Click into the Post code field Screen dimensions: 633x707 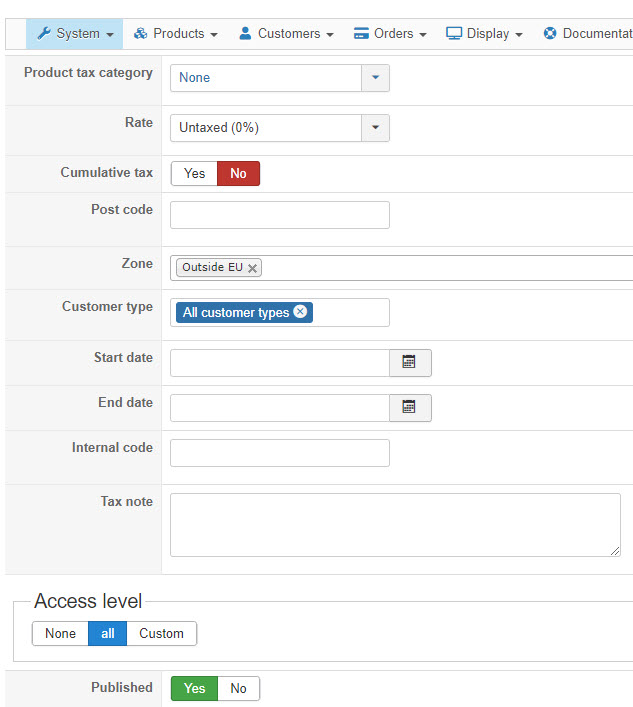279,215
